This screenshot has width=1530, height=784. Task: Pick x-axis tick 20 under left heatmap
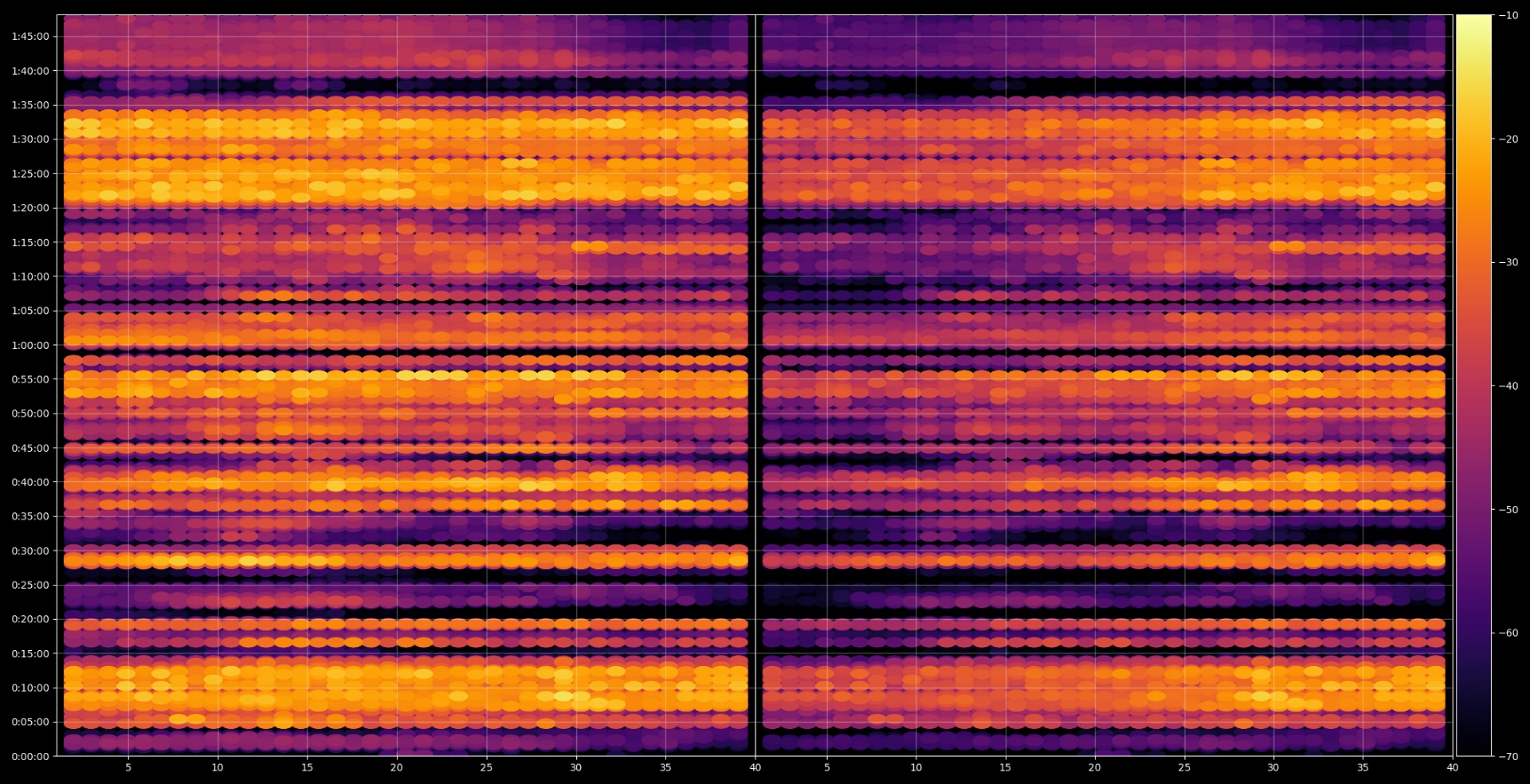point(397,768)
